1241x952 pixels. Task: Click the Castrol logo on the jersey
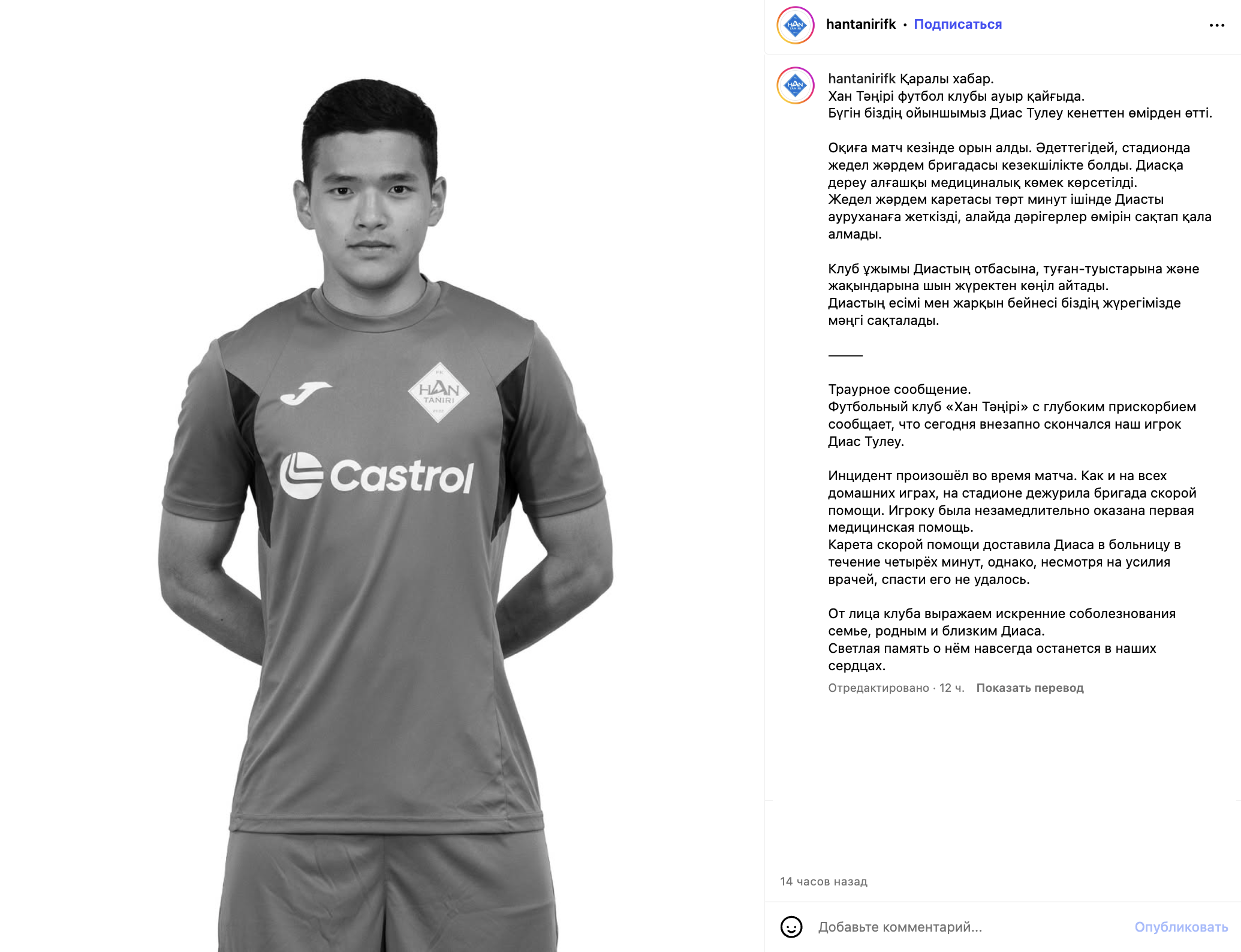377,476
